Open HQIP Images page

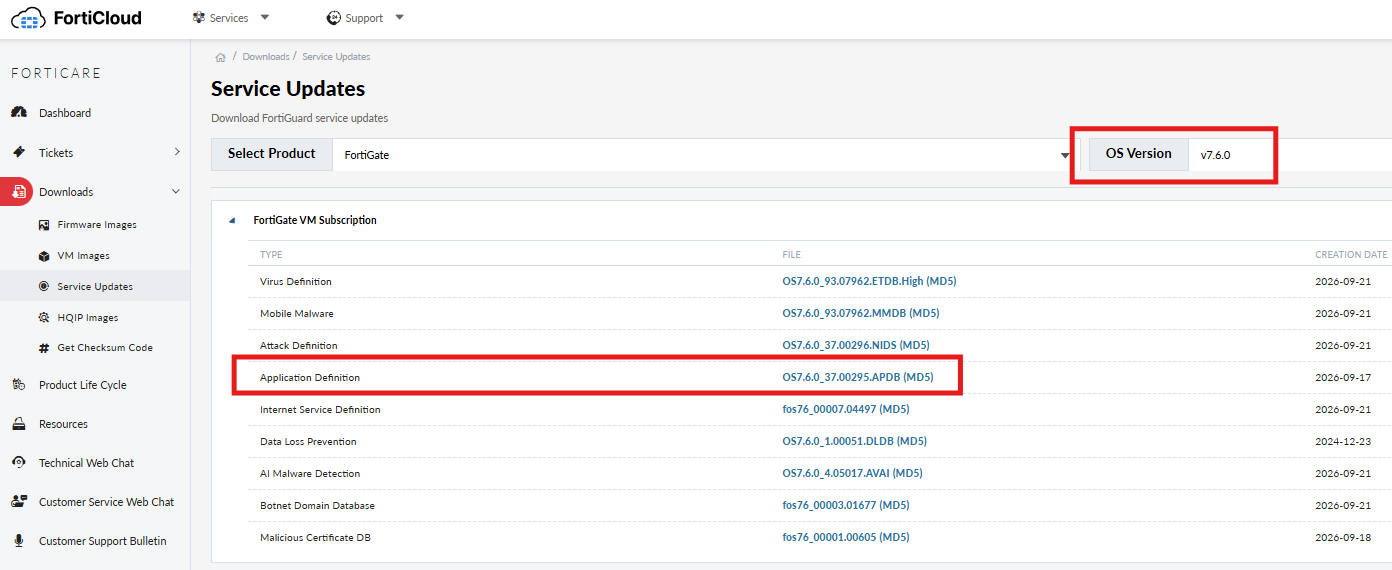point(88,318)
